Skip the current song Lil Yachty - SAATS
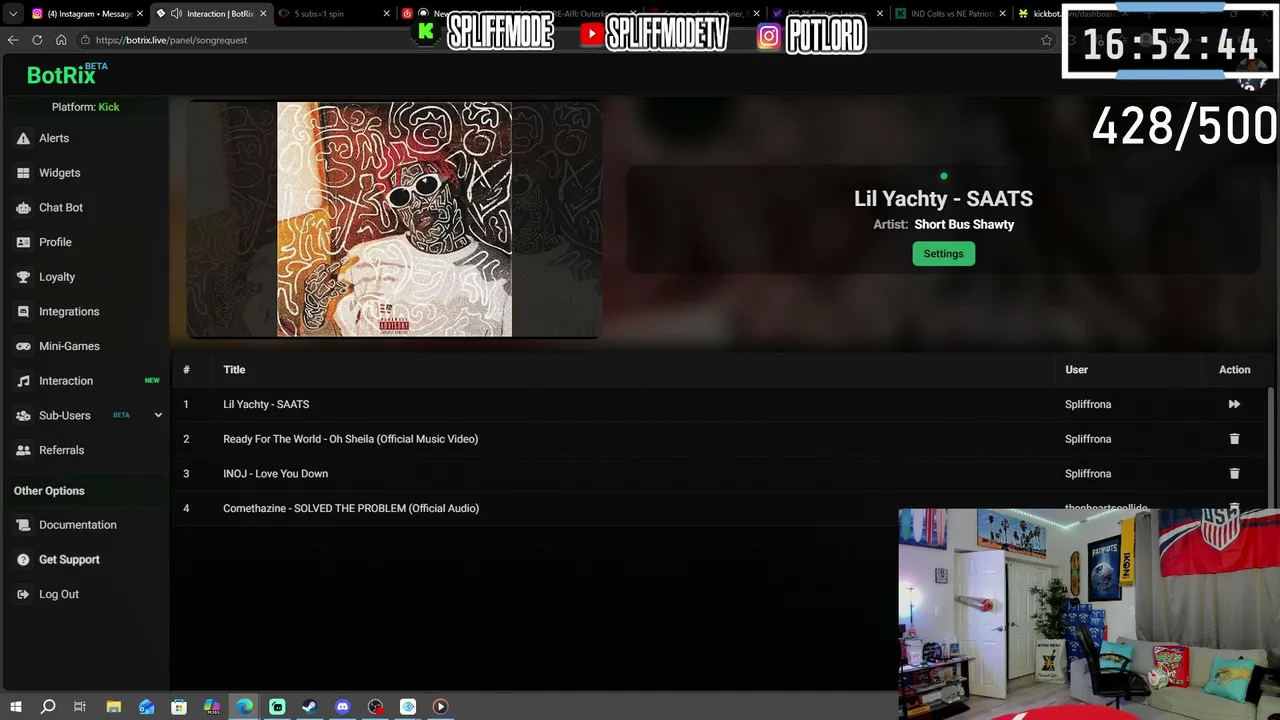1280x720 pixels. tap(1234, 404)
